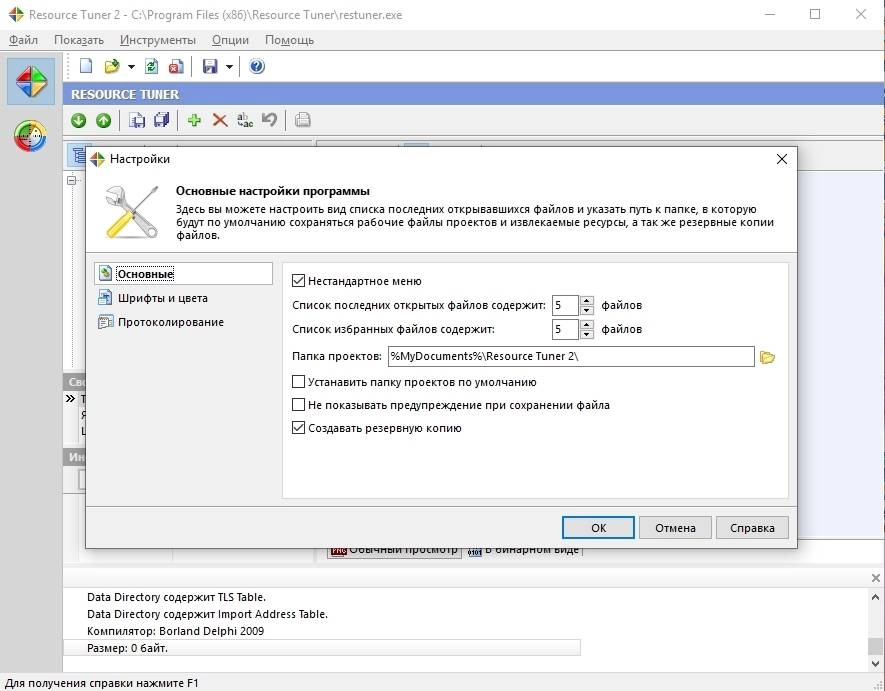Click the В бинарном виде tab behind dialog
This screenshot has width=885, height=691.
click(x=523, y=551)
